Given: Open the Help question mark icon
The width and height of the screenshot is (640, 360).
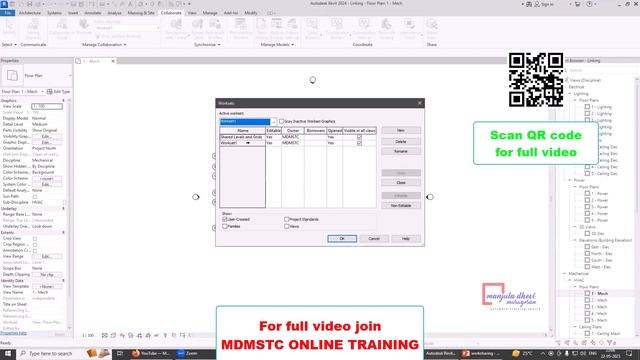Looking at the screenshot, I should 589,4.
